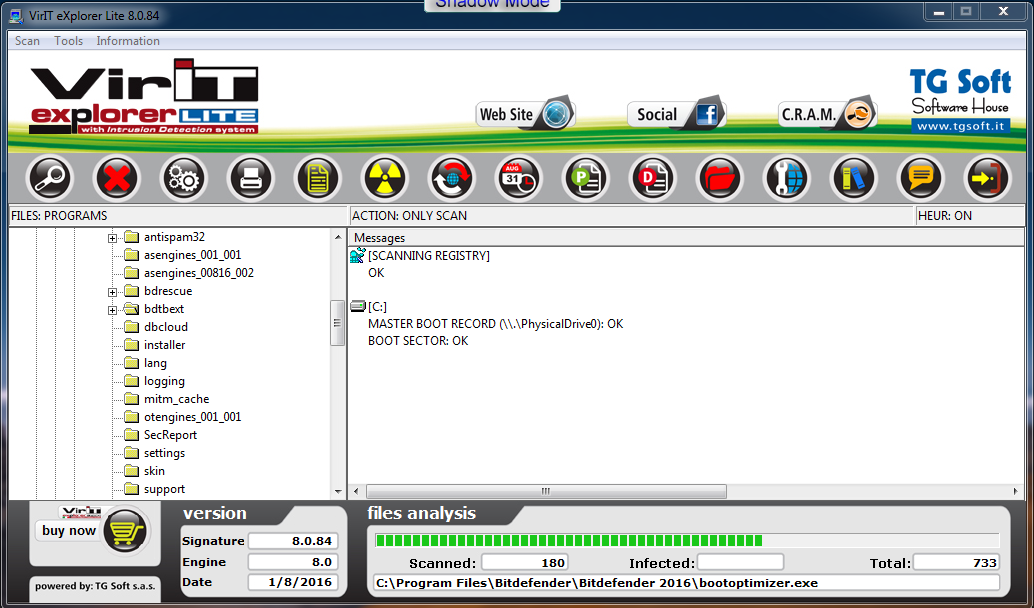
Task: Click the Engine version field 8.0
Action: click(293, 562)
